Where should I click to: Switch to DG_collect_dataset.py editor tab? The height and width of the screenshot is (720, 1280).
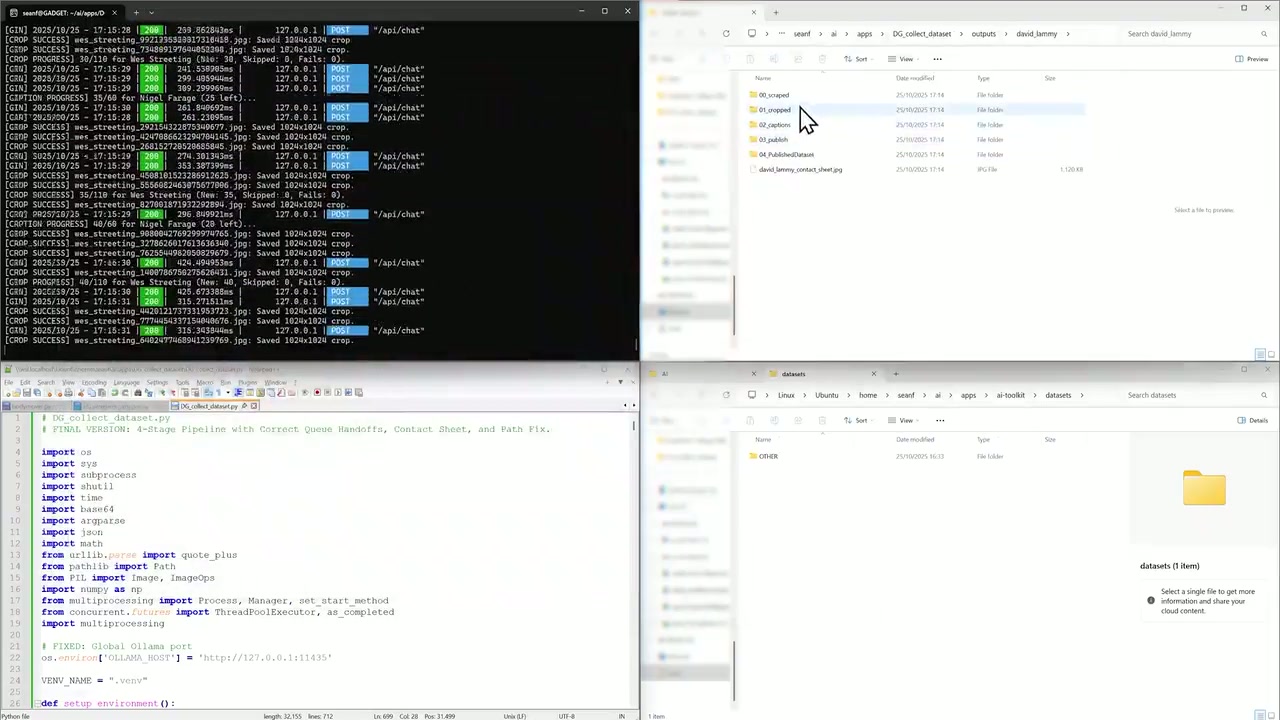(209, 406)
